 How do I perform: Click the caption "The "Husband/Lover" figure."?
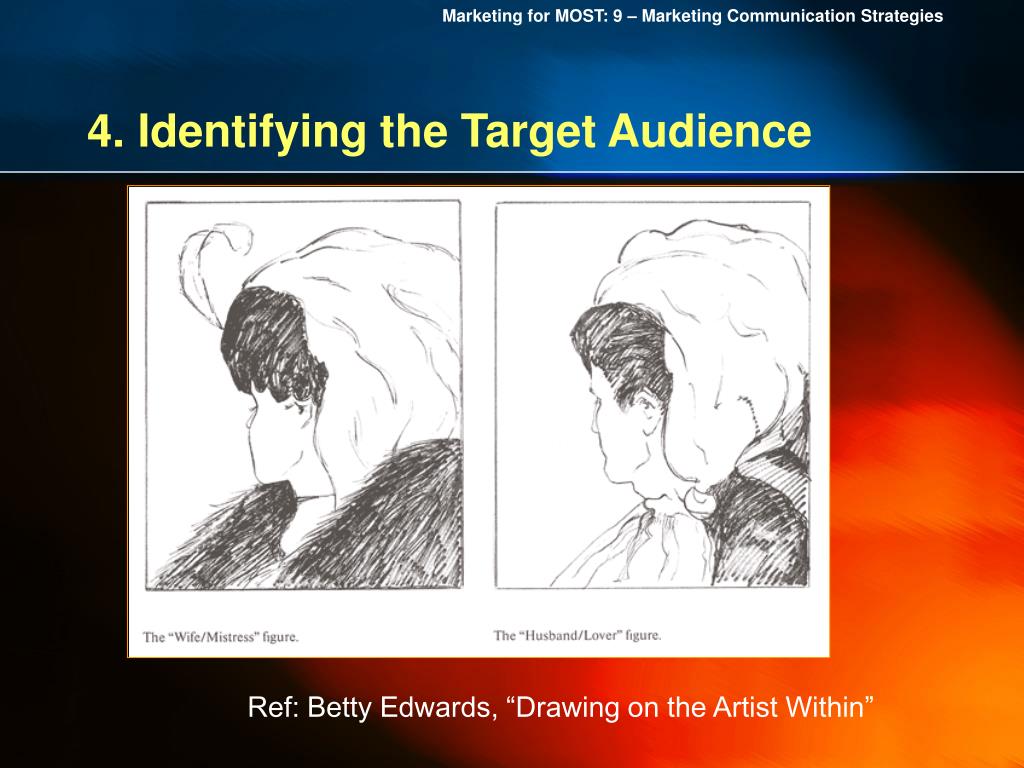click(577, 635)
